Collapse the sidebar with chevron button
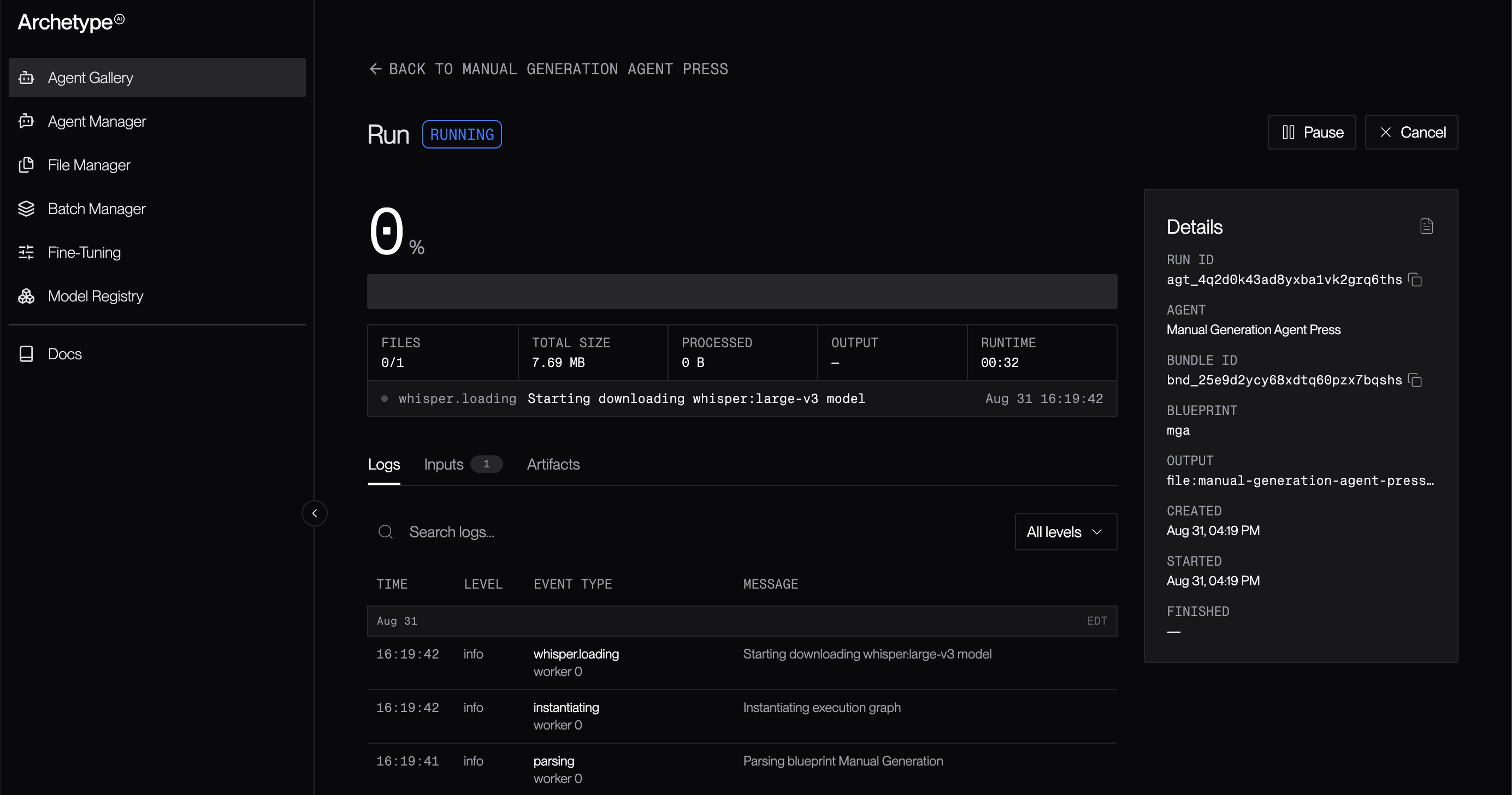 (x=315, y=513)
